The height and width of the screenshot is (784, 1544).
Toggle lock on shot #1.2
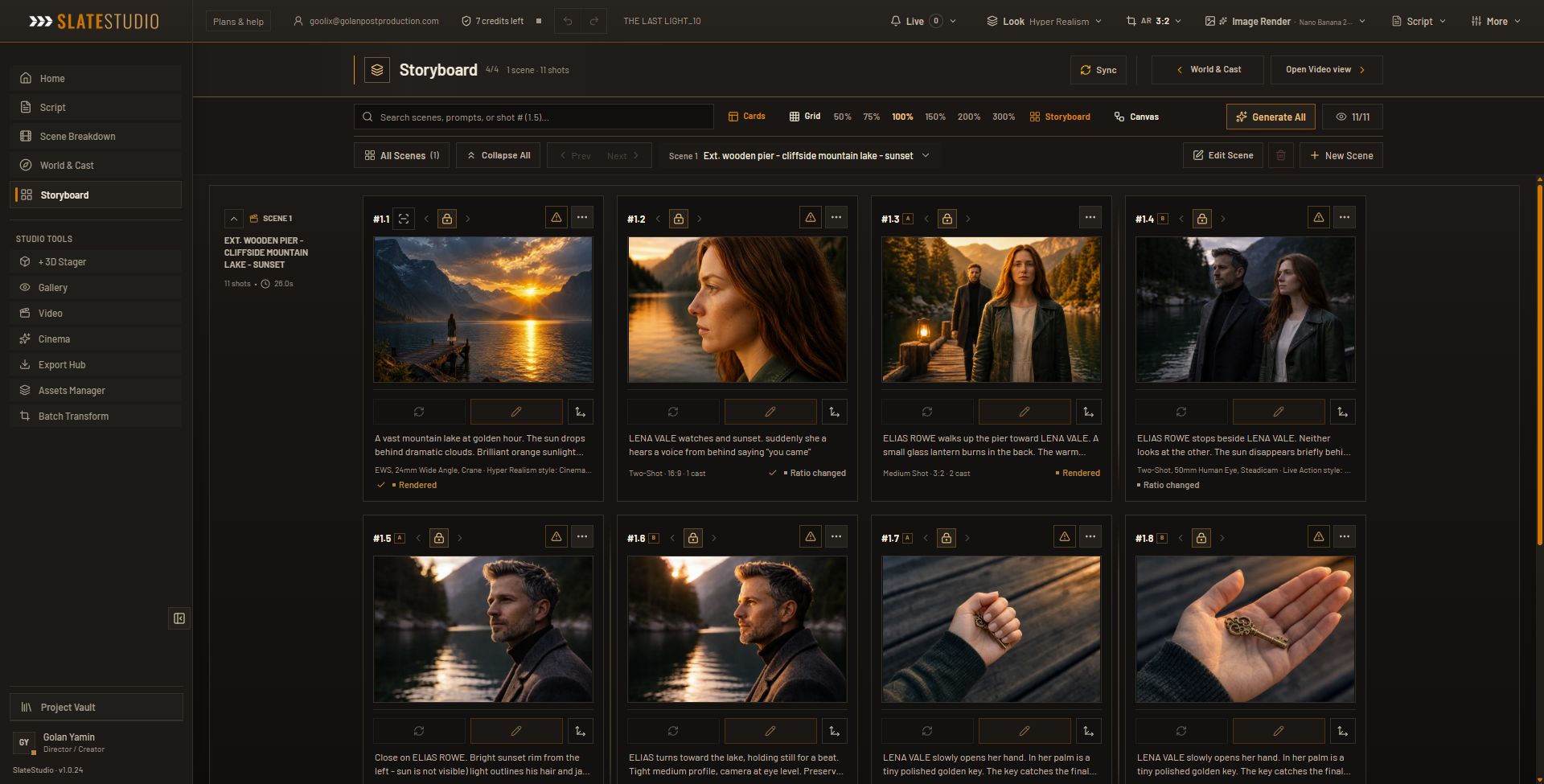click(x=679, y=219)
